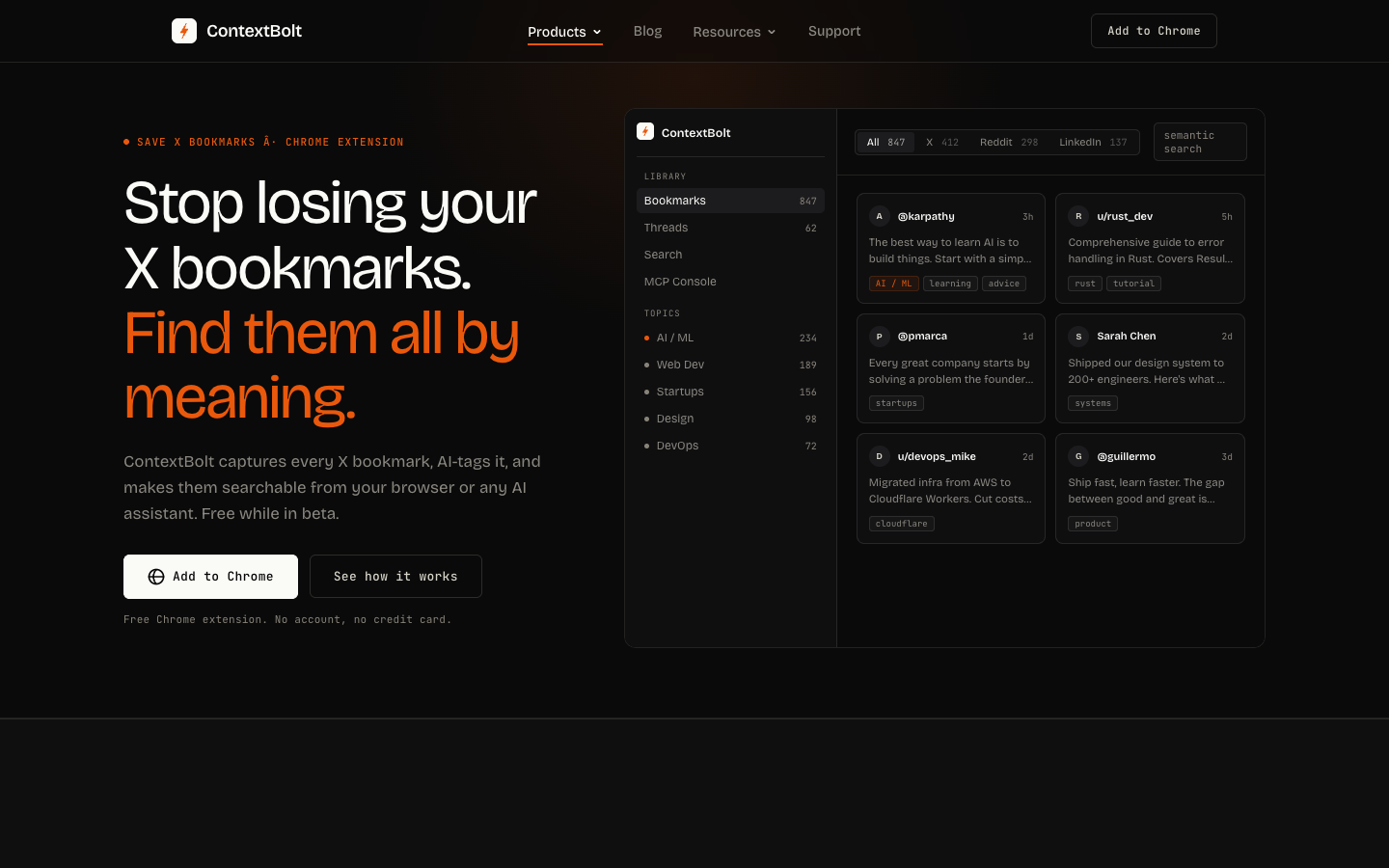Select the DevOps topic
The height and width of the screenshot is (868, 1389).
(x=730, y=446)
